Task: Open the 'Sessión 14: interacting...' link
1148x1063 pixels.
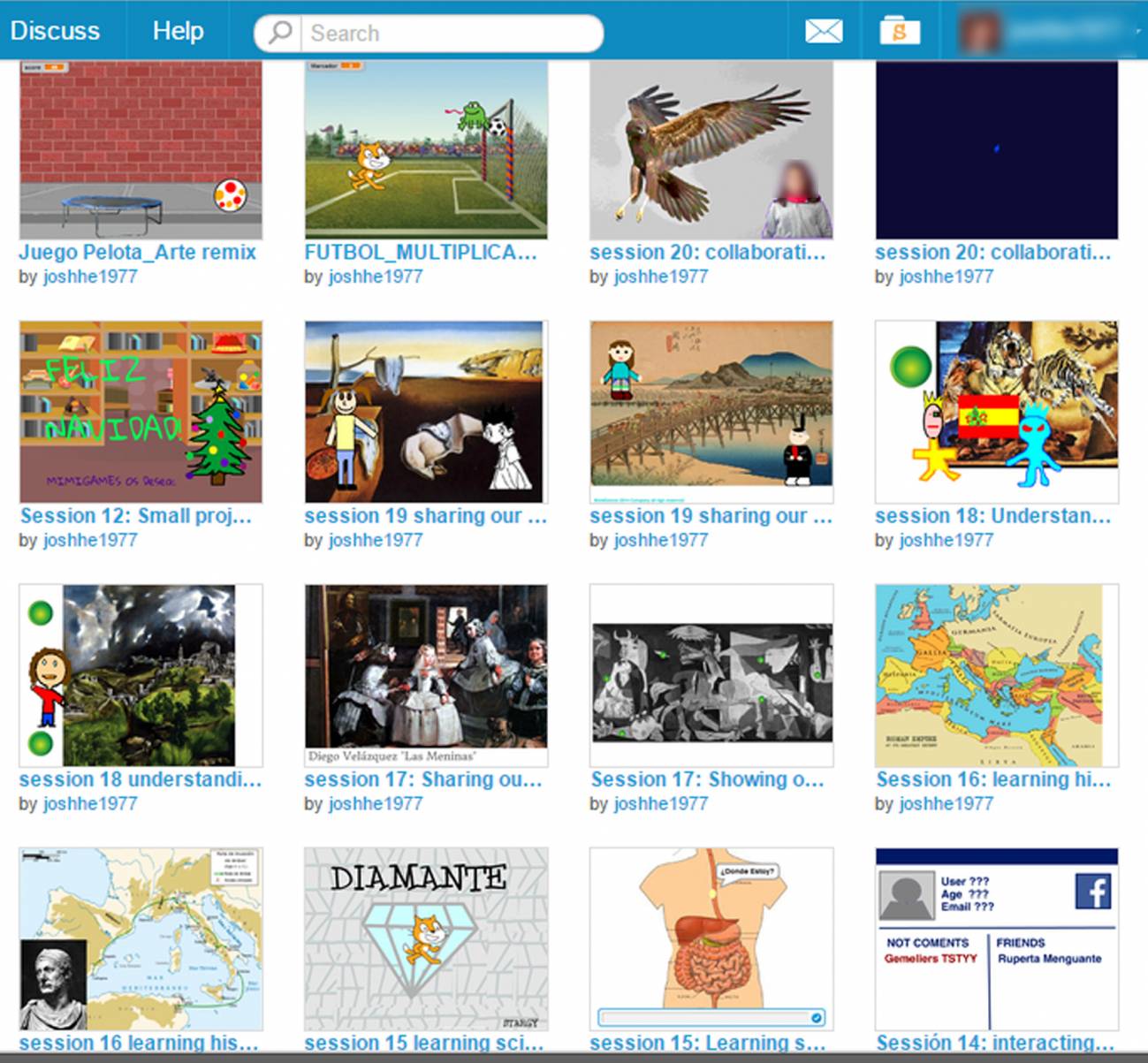Action: (995, 1043)
